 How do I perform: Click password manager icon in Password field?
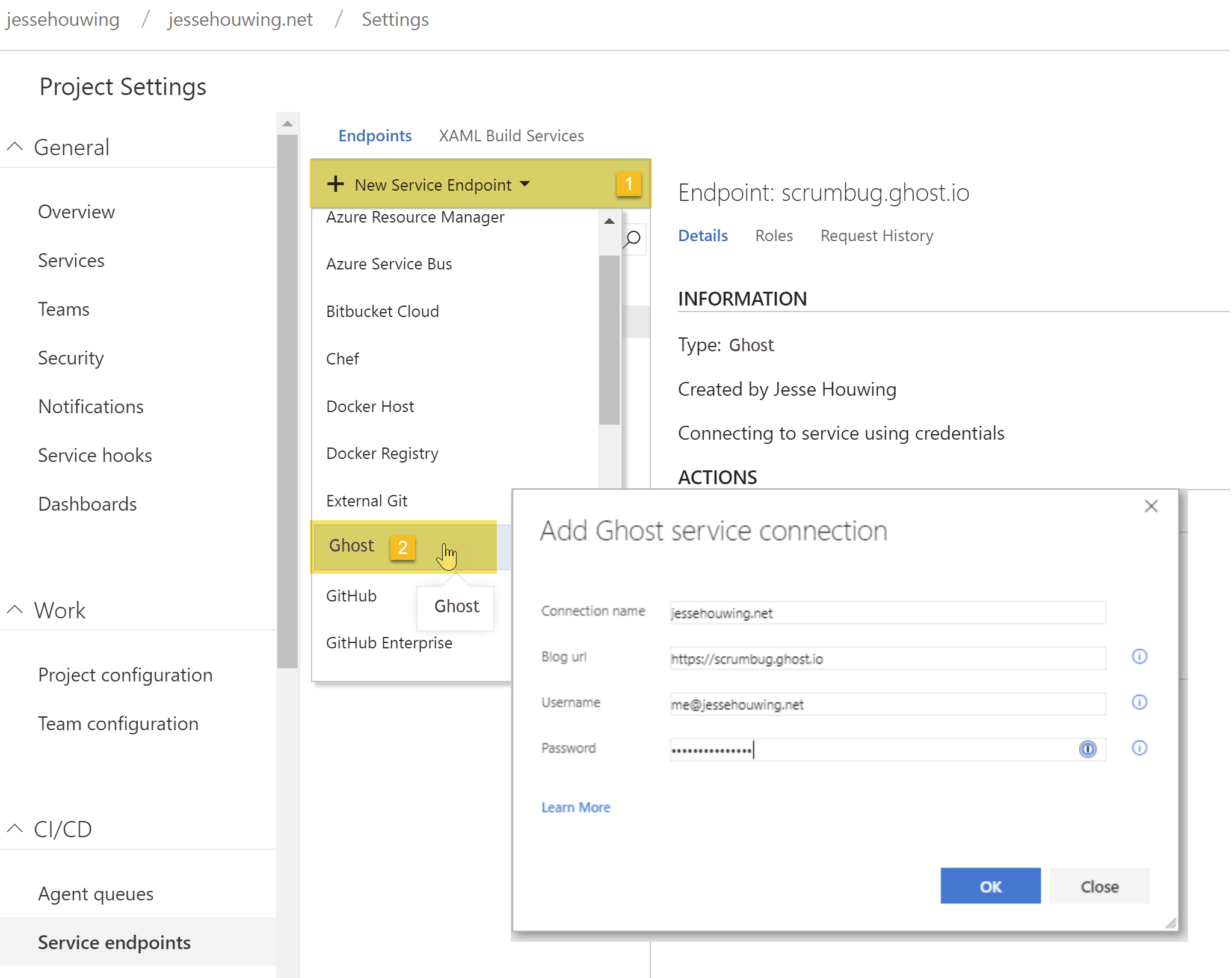(1088, 749)
